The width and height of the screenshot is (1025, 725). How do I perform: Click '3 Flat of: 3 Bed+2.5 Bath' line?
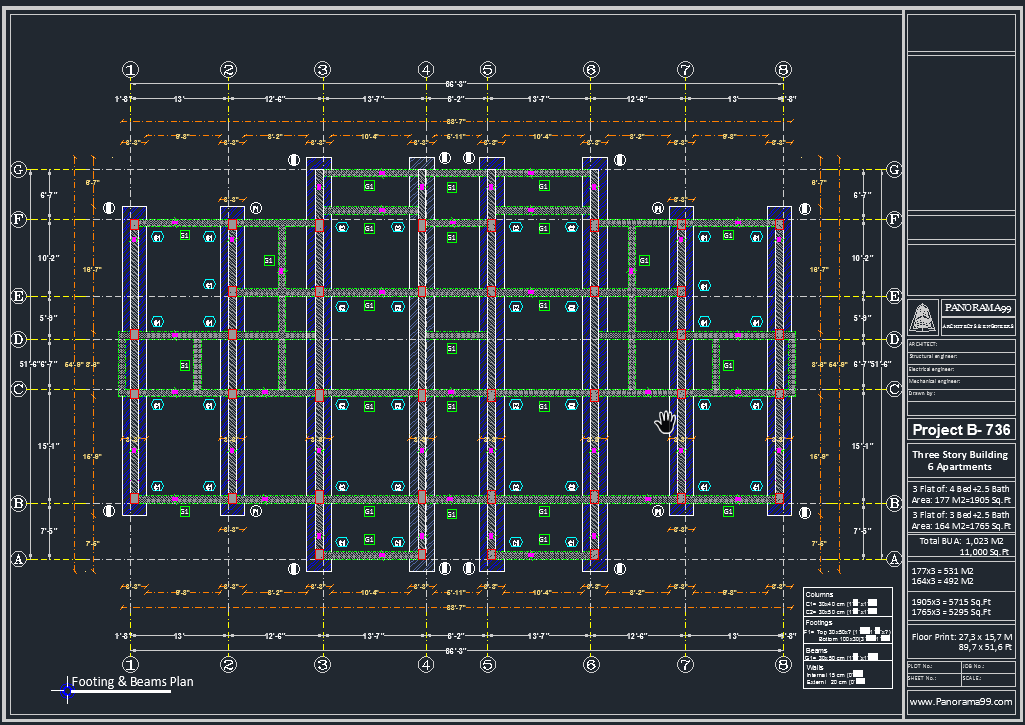click(x=960, y=514)
